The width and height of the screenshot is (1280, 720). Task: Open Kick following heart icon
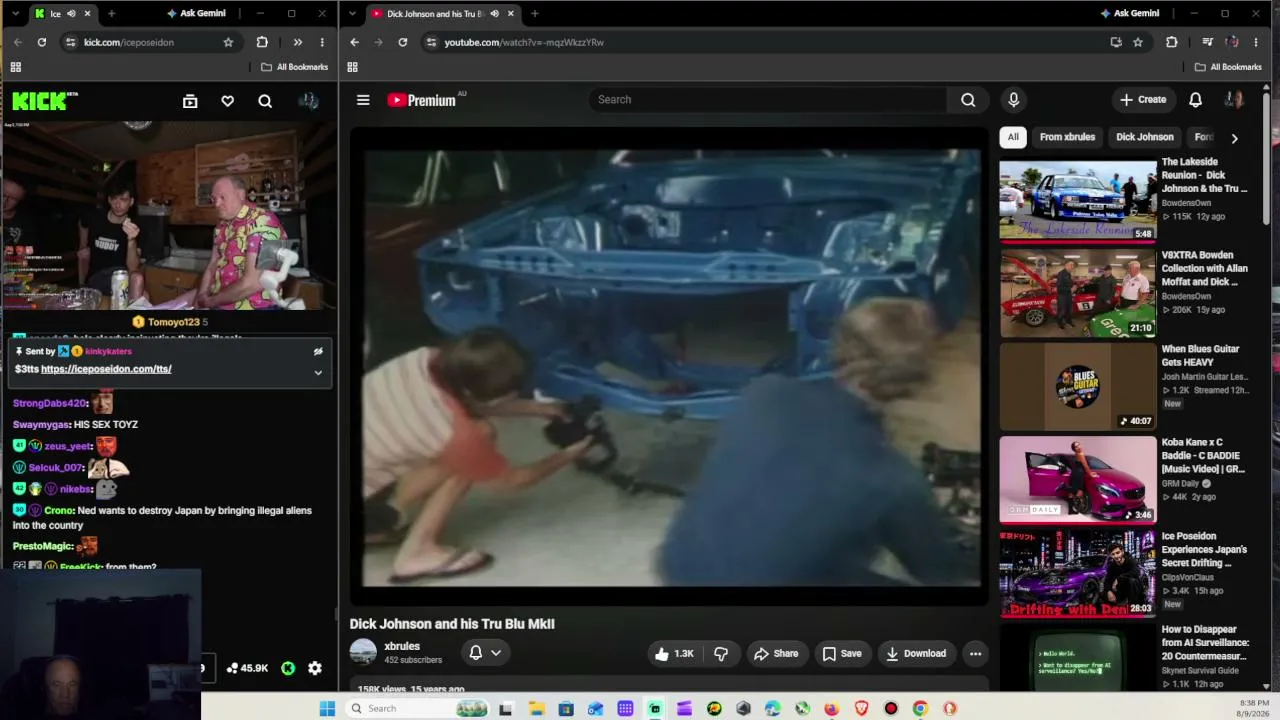coord(228,101)
